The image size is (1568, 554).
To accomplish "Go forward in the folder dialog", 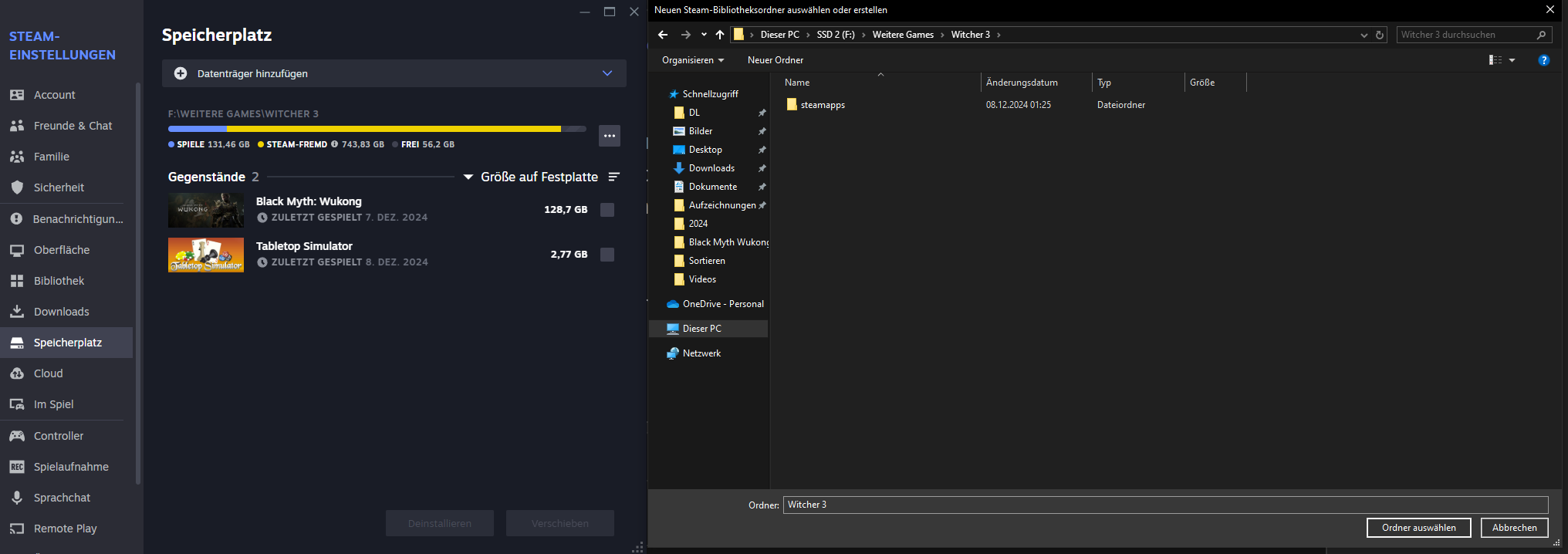I will coord(685,35).
